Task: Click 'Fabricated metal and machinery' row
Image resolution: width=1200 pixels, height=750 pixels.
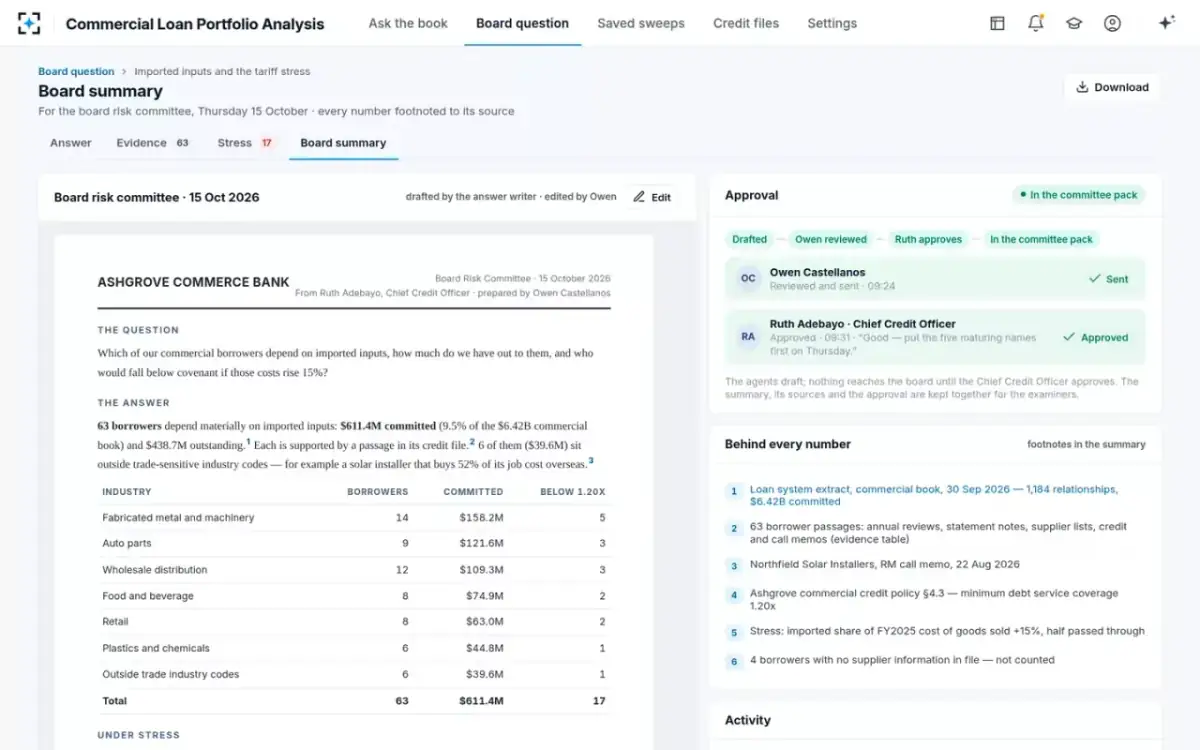Action: 353,518
